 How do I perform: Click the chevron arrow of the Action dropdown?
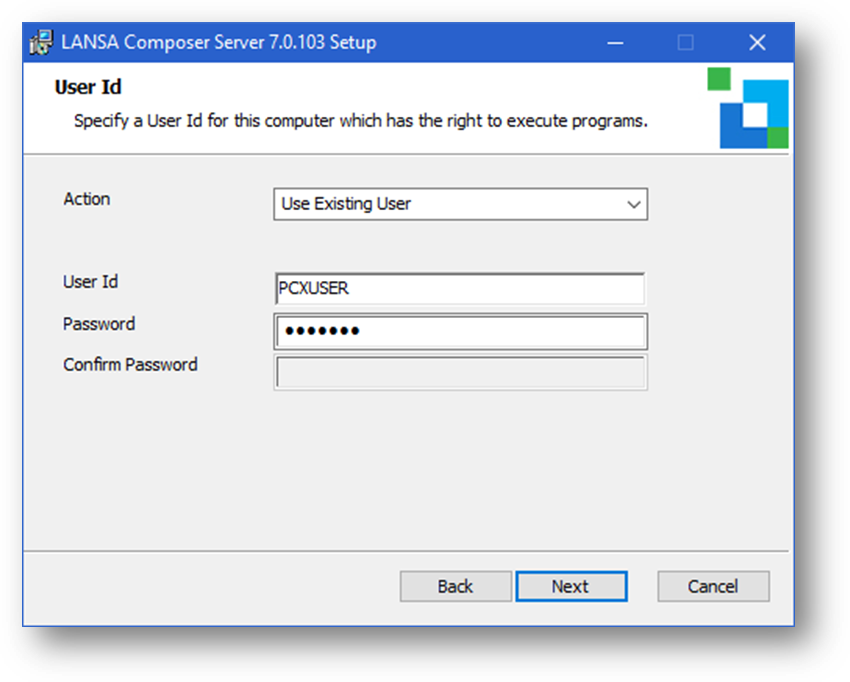[633, 204]
